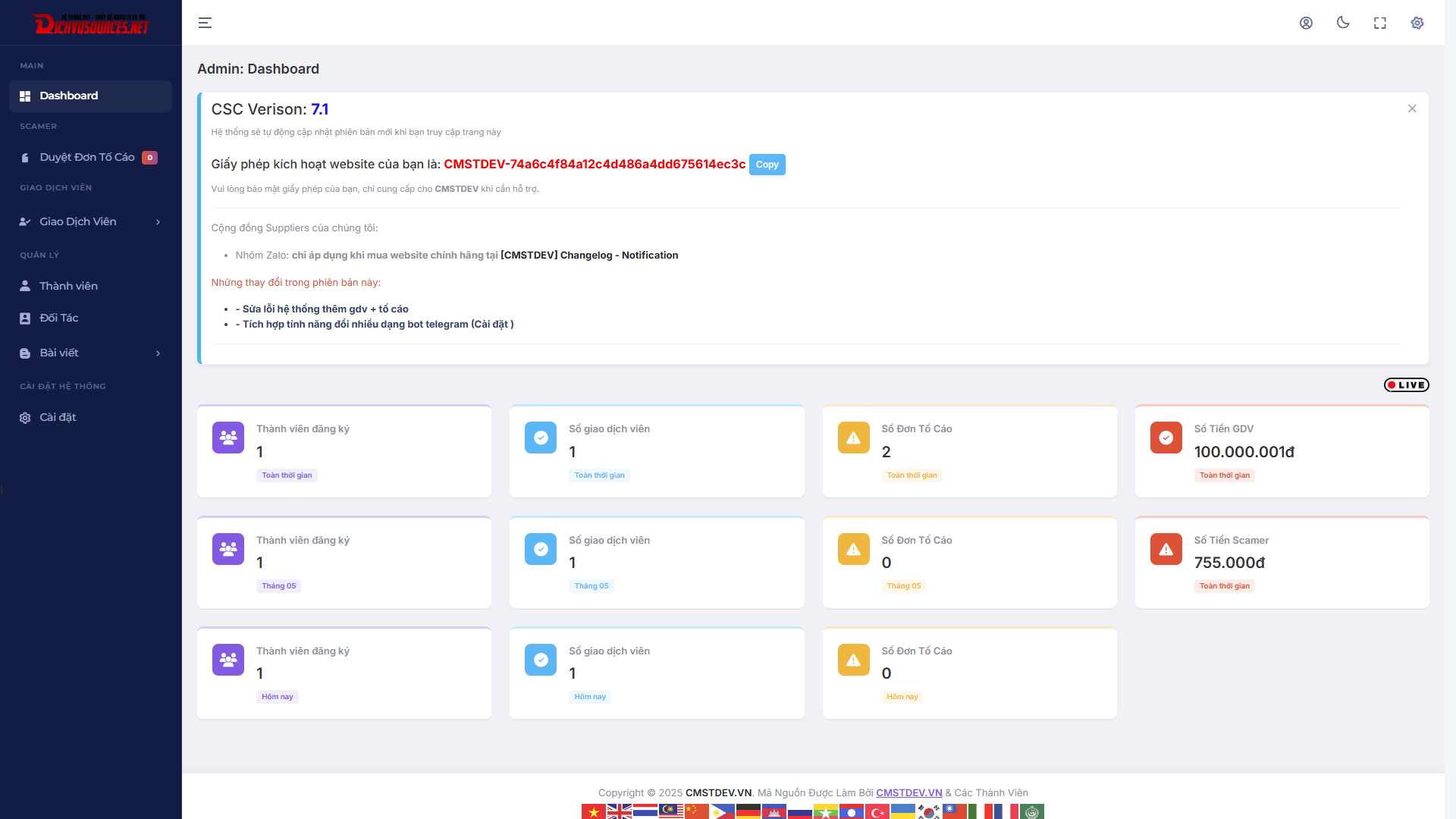Click the DichVuSources.net logo
The image size is (1456, 819).
click(91, 24)
